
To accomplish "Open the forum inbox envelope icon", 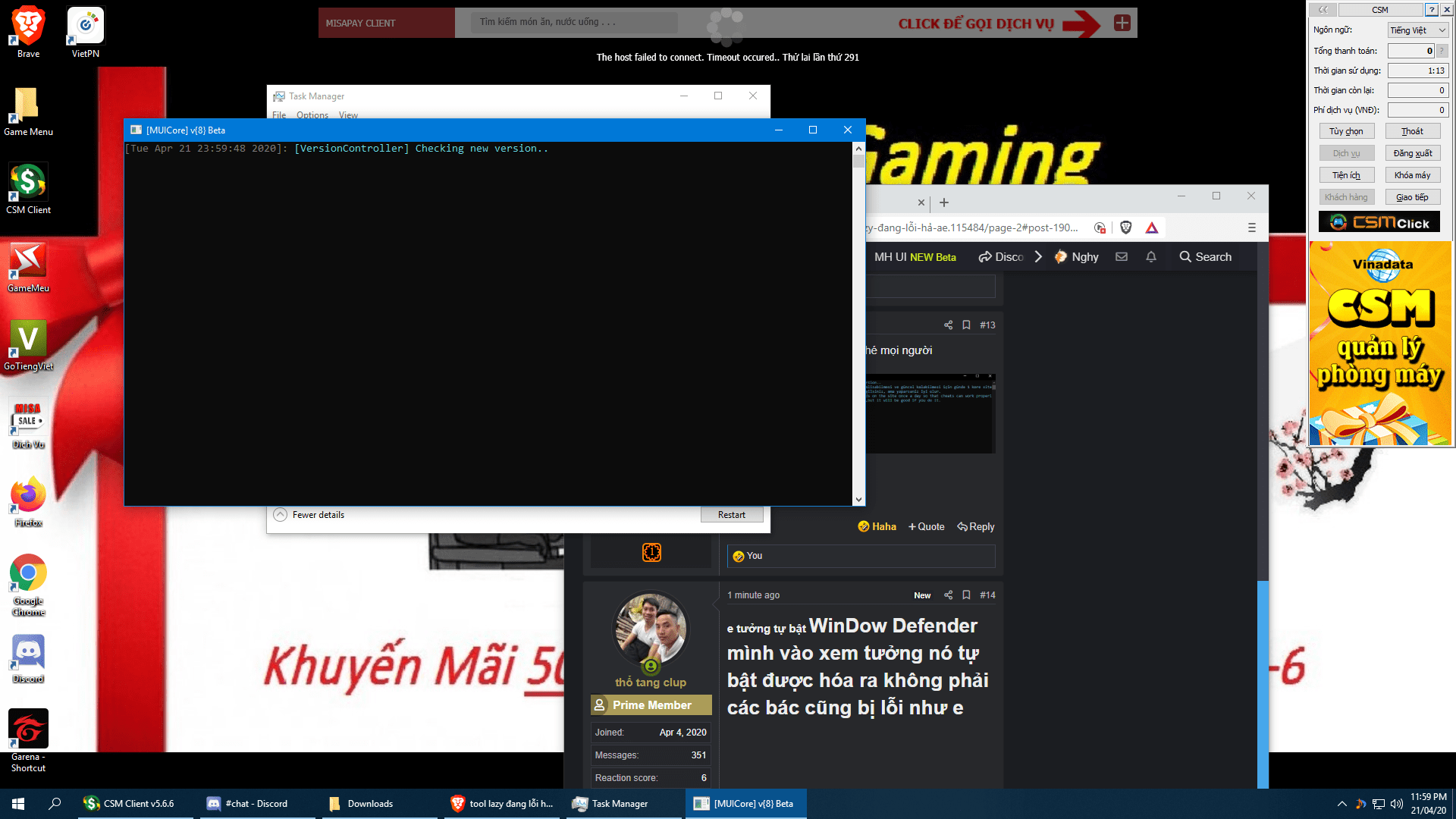I will [x=1122, y=257].
